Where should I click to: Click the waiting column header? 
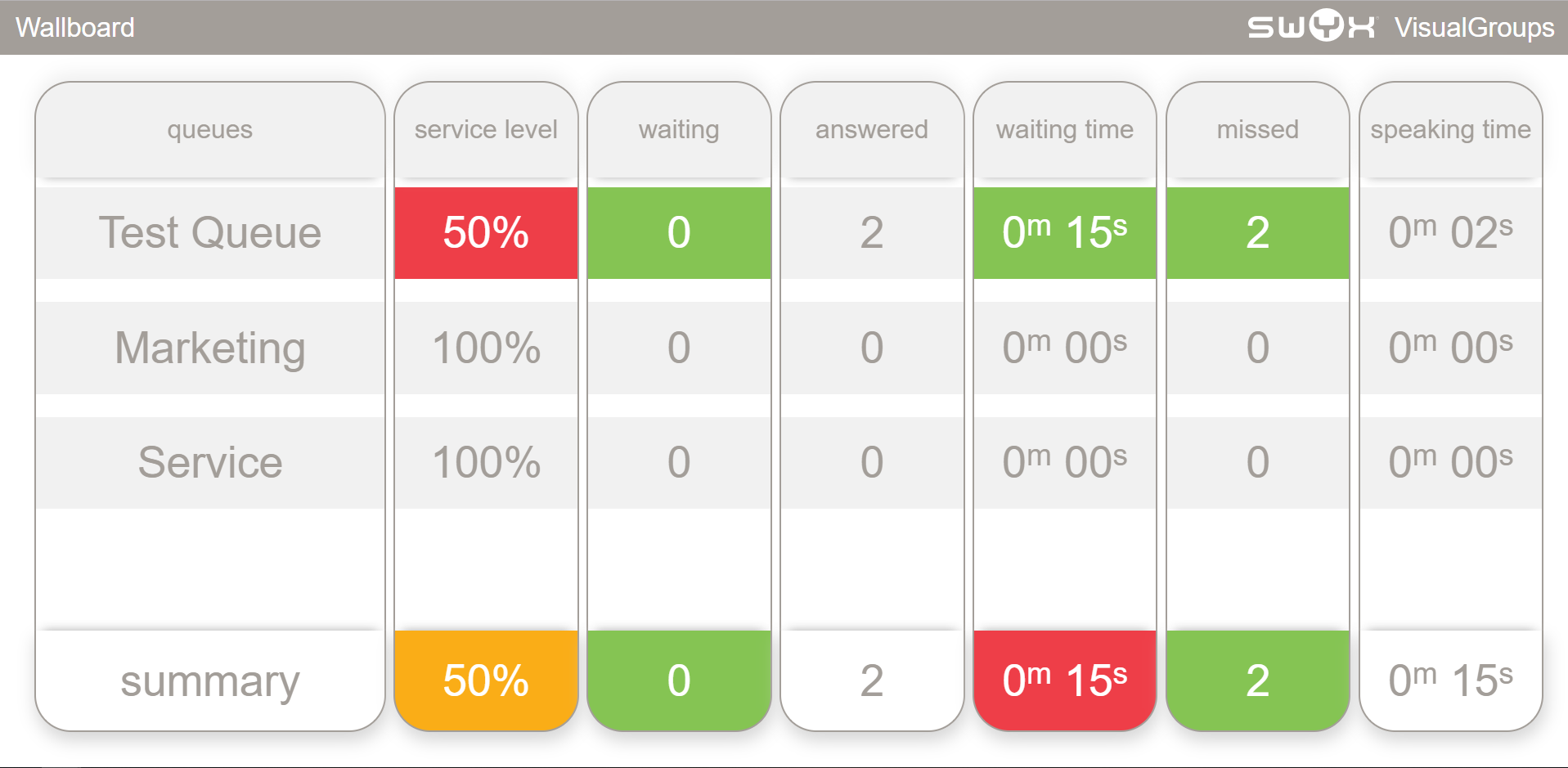pyautogui.click(x=679, y=129)
